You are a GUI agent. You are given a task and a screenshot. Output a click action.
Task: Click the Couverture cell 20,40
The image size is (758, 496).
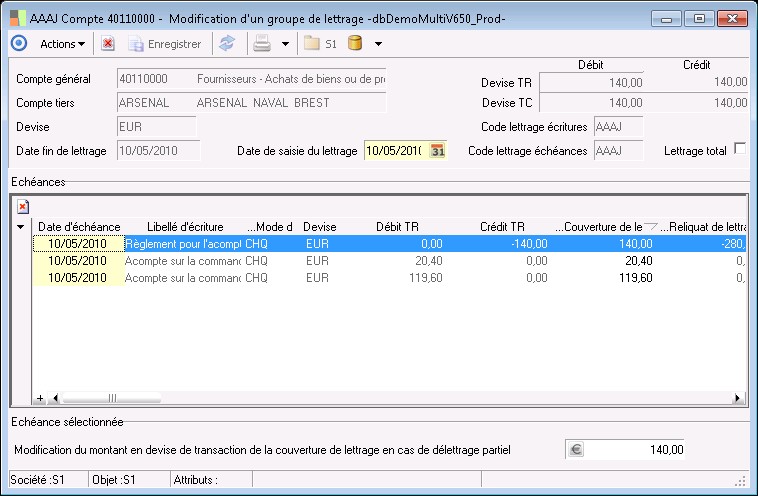[639, 261]
